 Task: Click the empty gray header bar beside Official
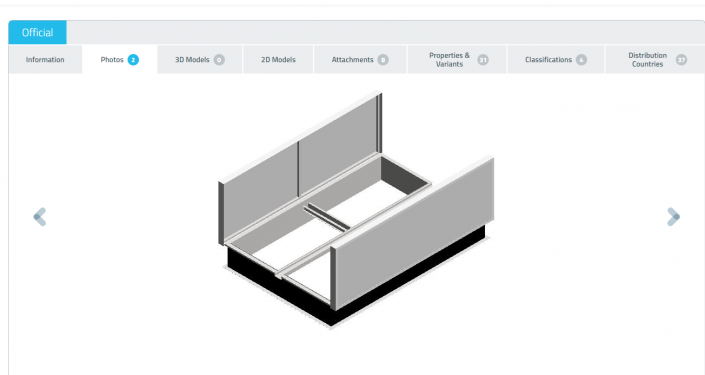386,32
